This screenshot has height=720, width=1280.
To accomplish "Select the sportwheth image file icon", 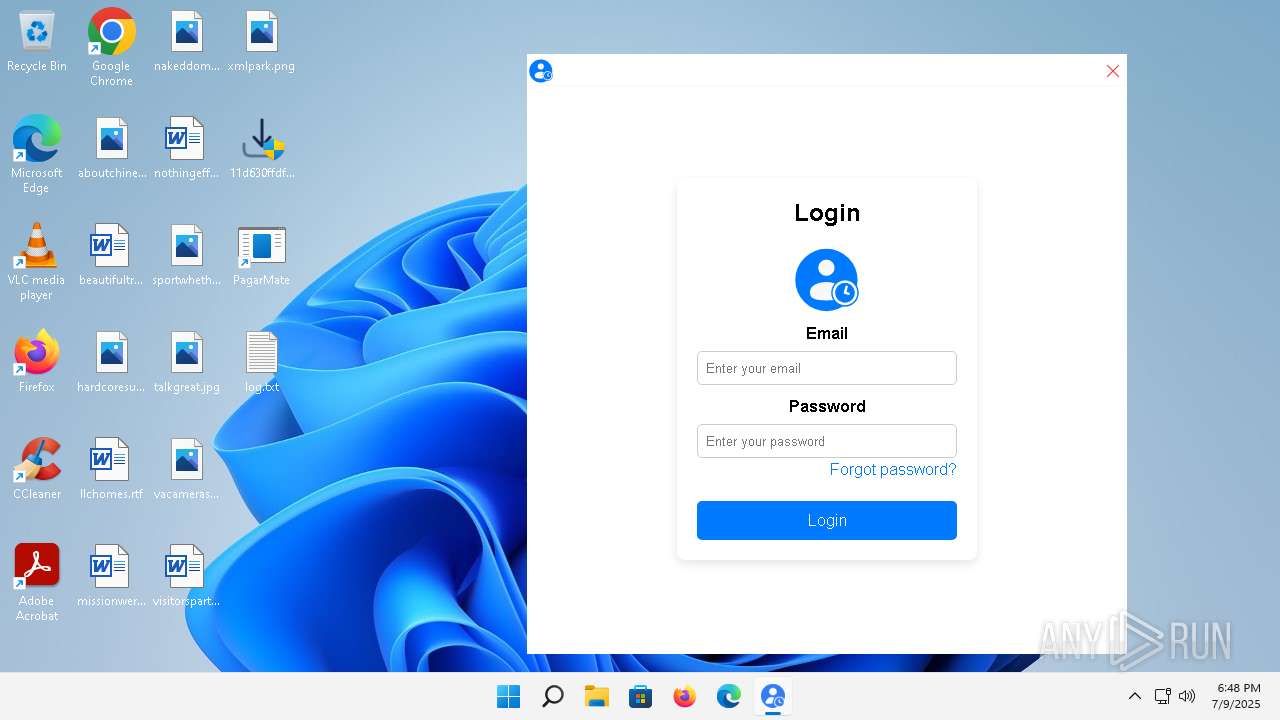I will [x=186, y=256].
